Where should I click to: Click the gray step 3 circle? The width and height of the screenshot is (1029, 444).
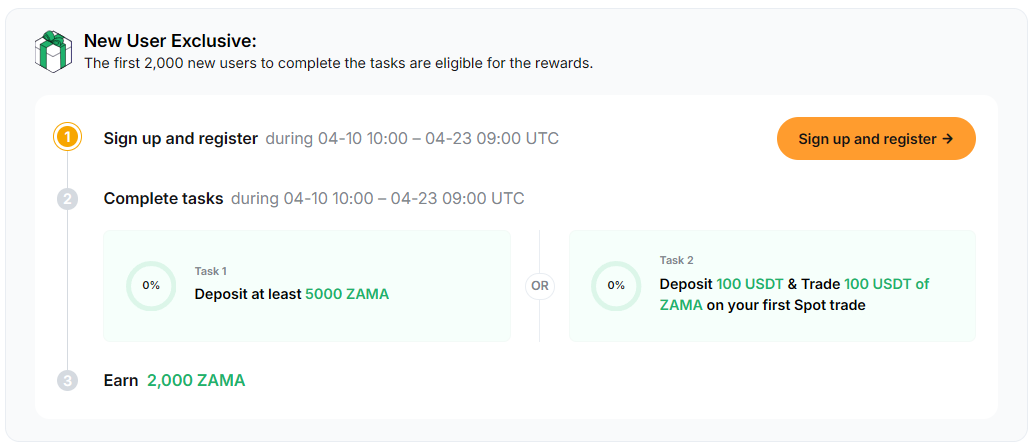point(67,380)
